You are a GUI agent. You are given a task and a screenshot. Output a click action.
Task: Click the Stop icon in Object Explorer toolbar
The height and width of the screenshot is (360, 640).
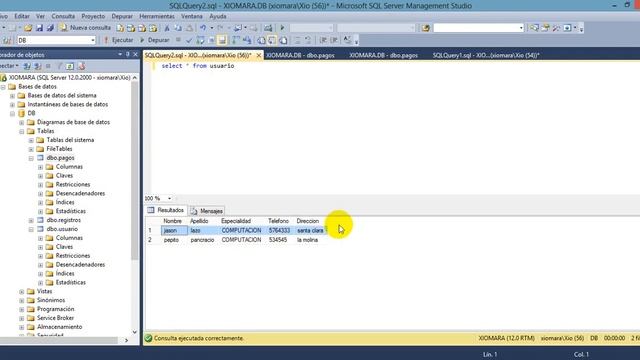click(48, 66)
